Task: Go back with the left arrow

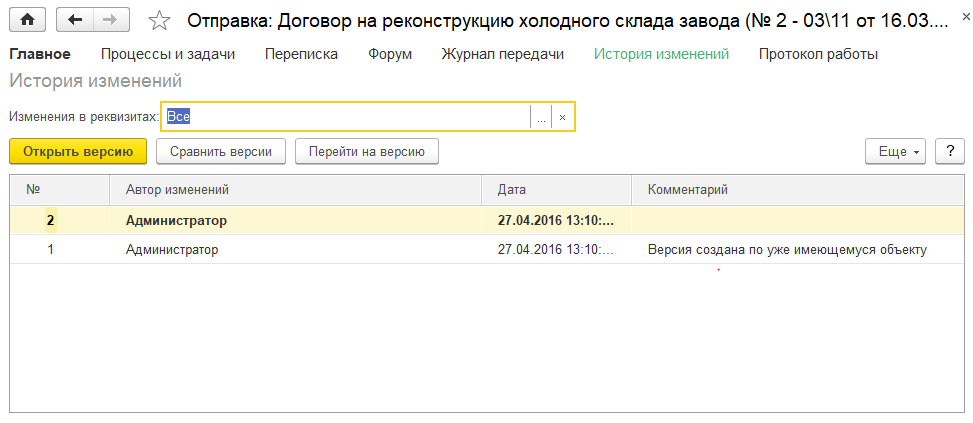Action: point(75,20)
